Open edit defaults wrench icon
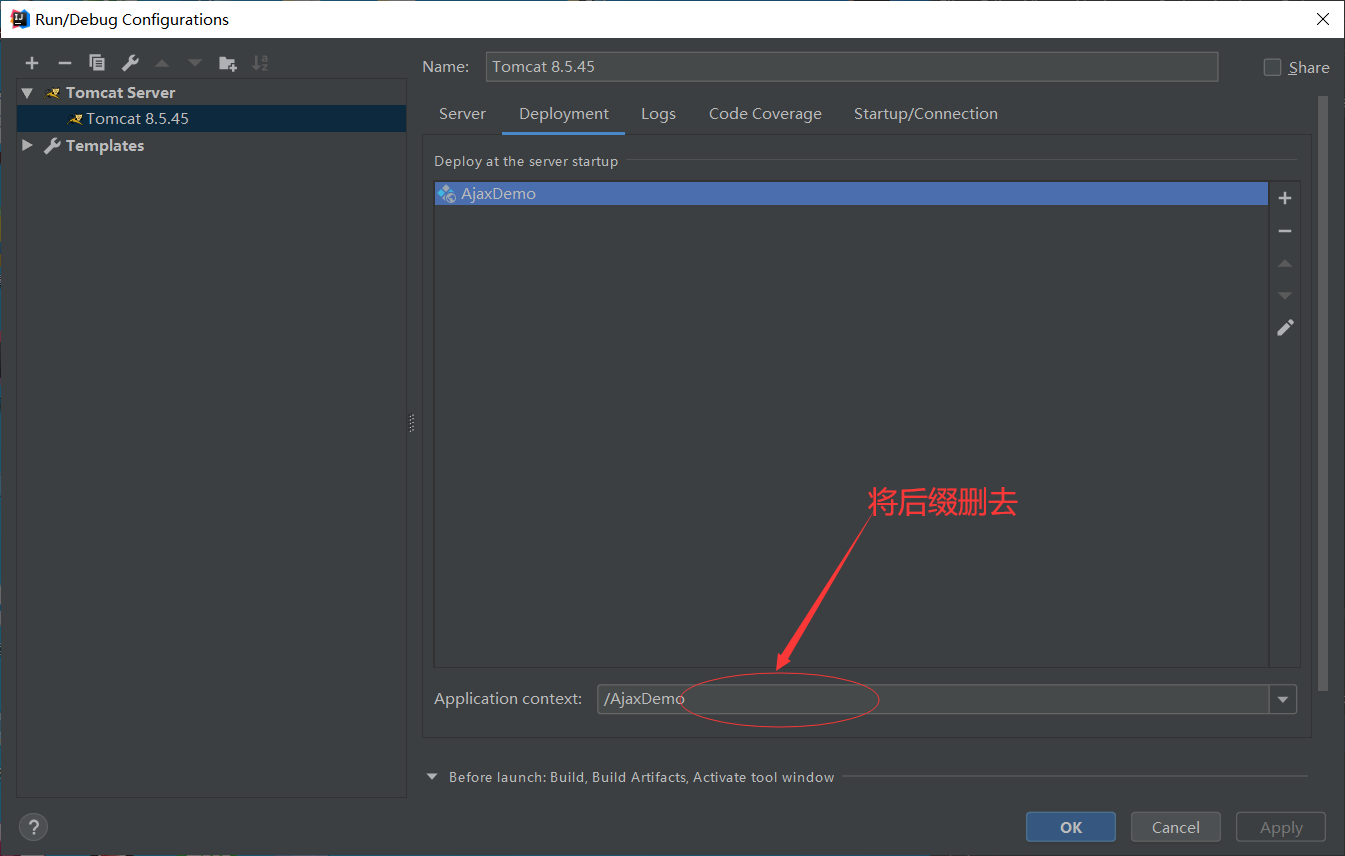The image size is (1345, 856). coord(130,63)
